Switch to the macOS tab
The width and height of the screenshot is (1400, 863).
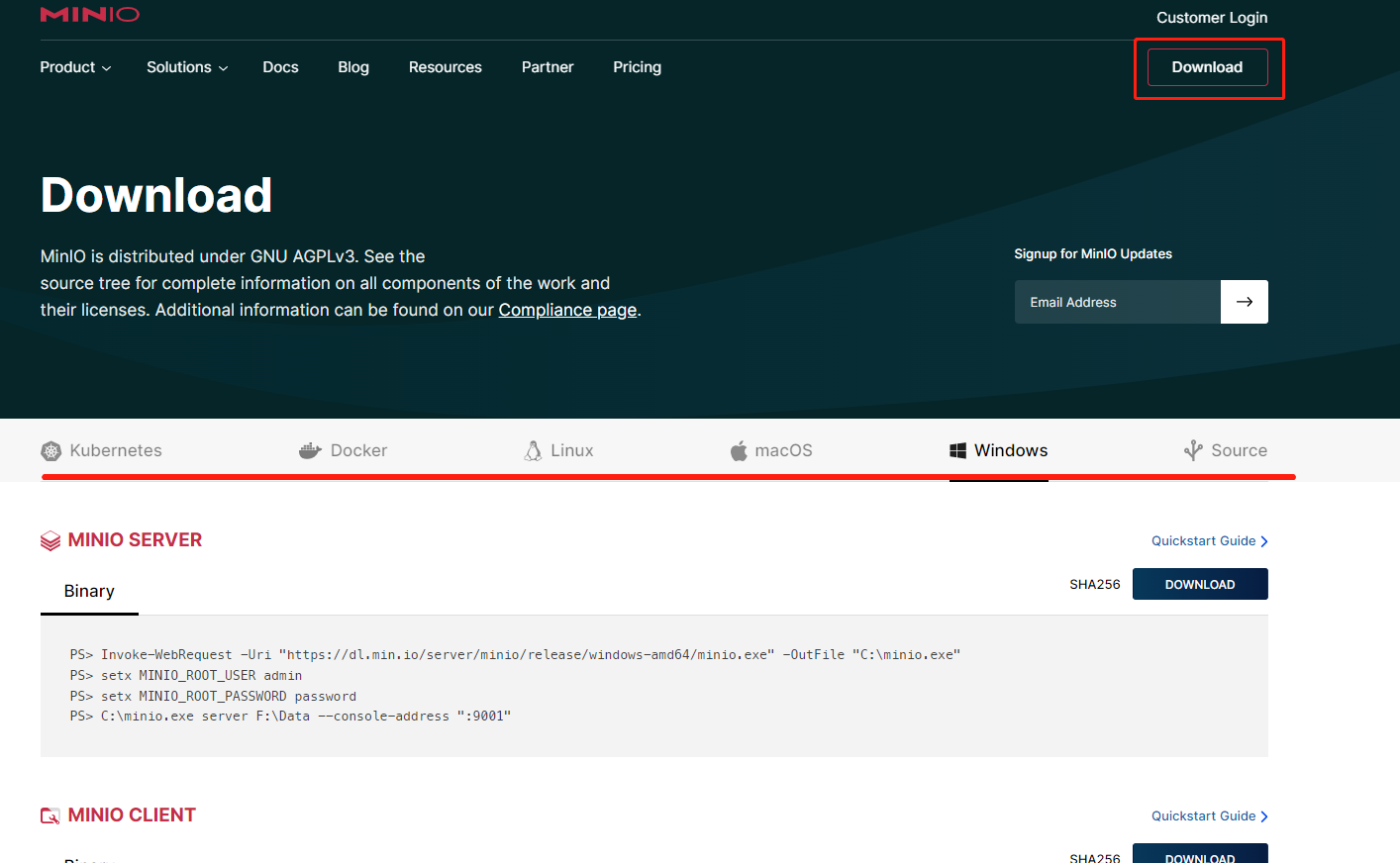[771, 450]
